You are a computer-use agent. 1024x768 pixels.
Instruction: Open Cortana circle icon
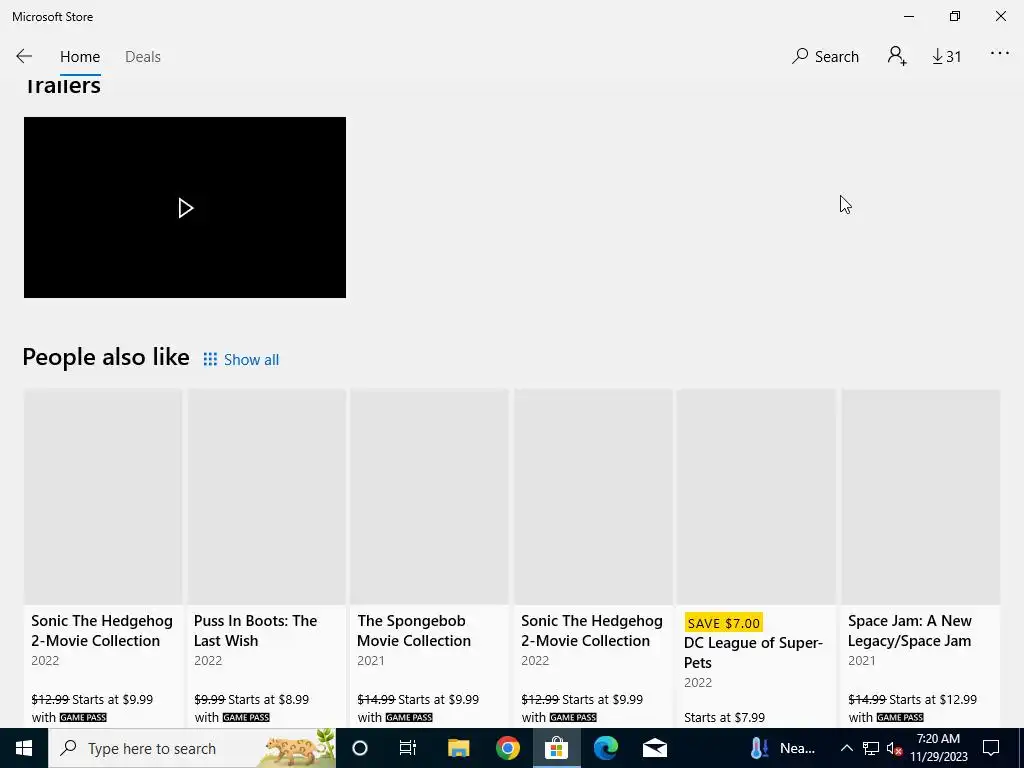(x=360, y=748)
